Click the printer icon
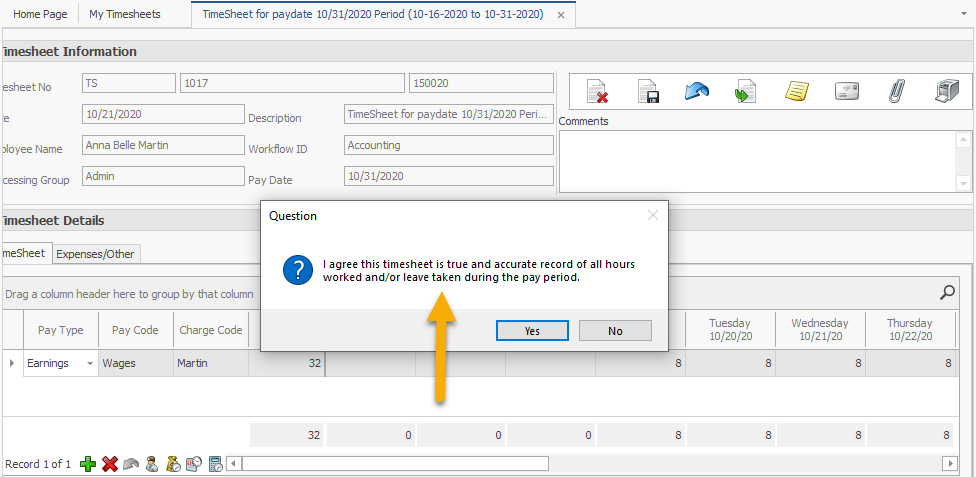 pos(946,92)
